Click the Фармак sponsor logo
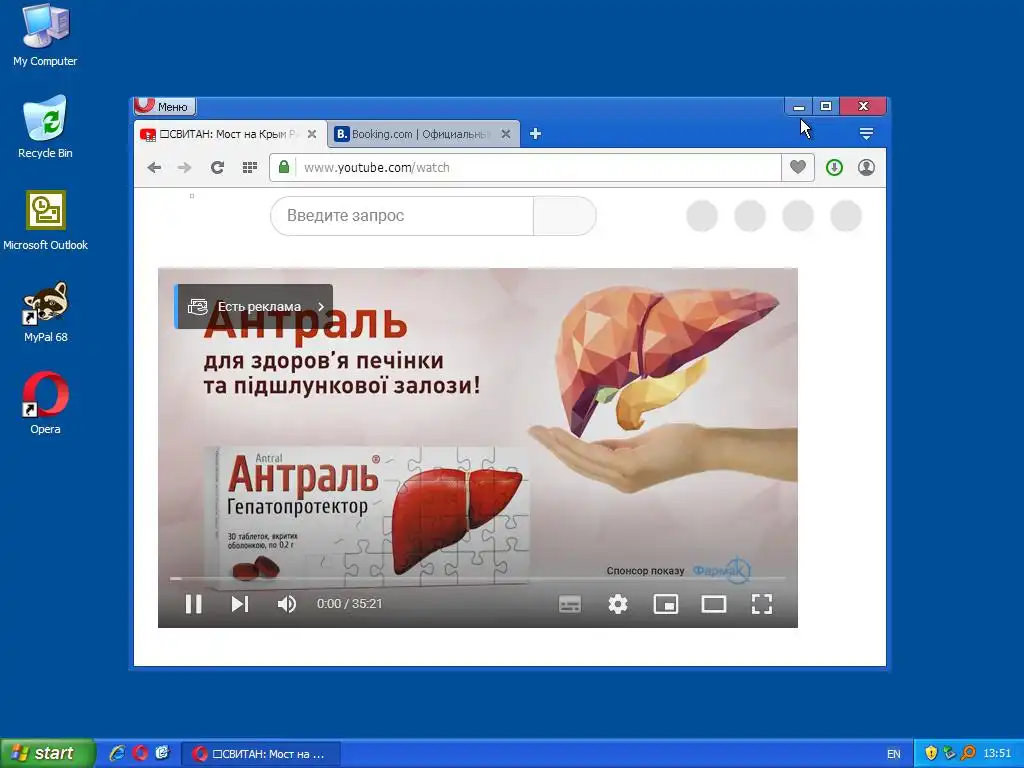1024x768 pixels. tap(722, 570)
